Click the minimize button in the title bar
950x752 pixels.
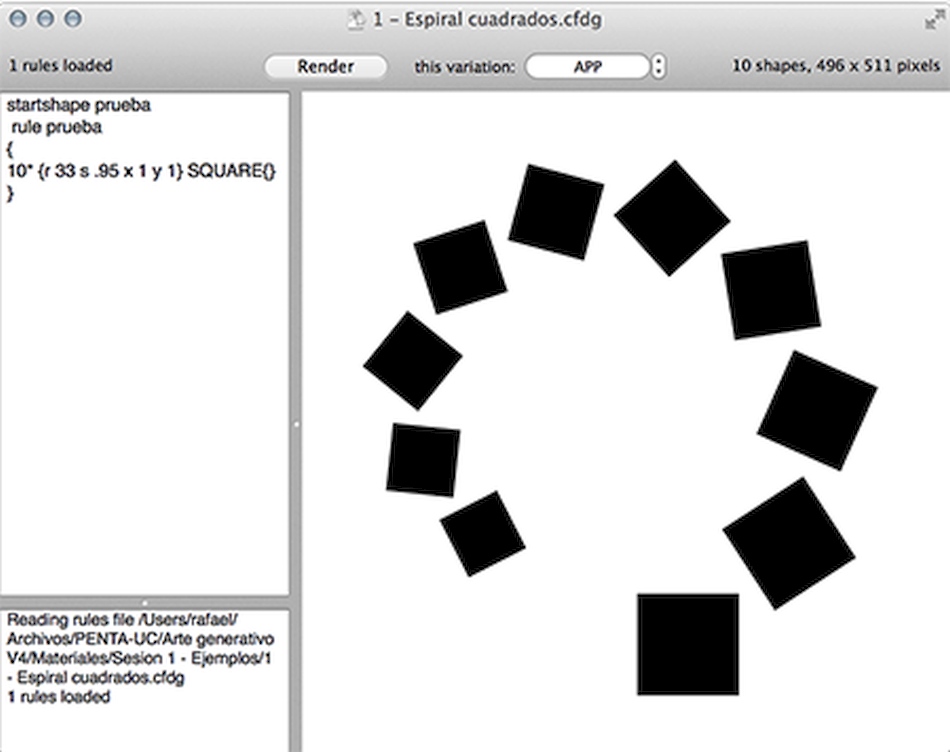coord(45,19)
